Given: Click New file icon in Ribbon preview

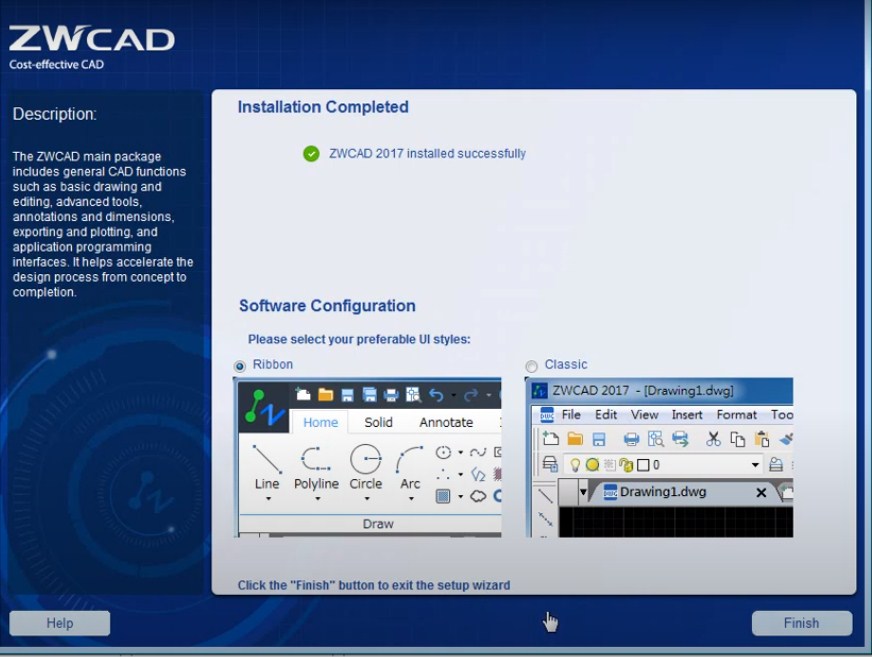Looking at the screenshot, I should tap(303, 394).
